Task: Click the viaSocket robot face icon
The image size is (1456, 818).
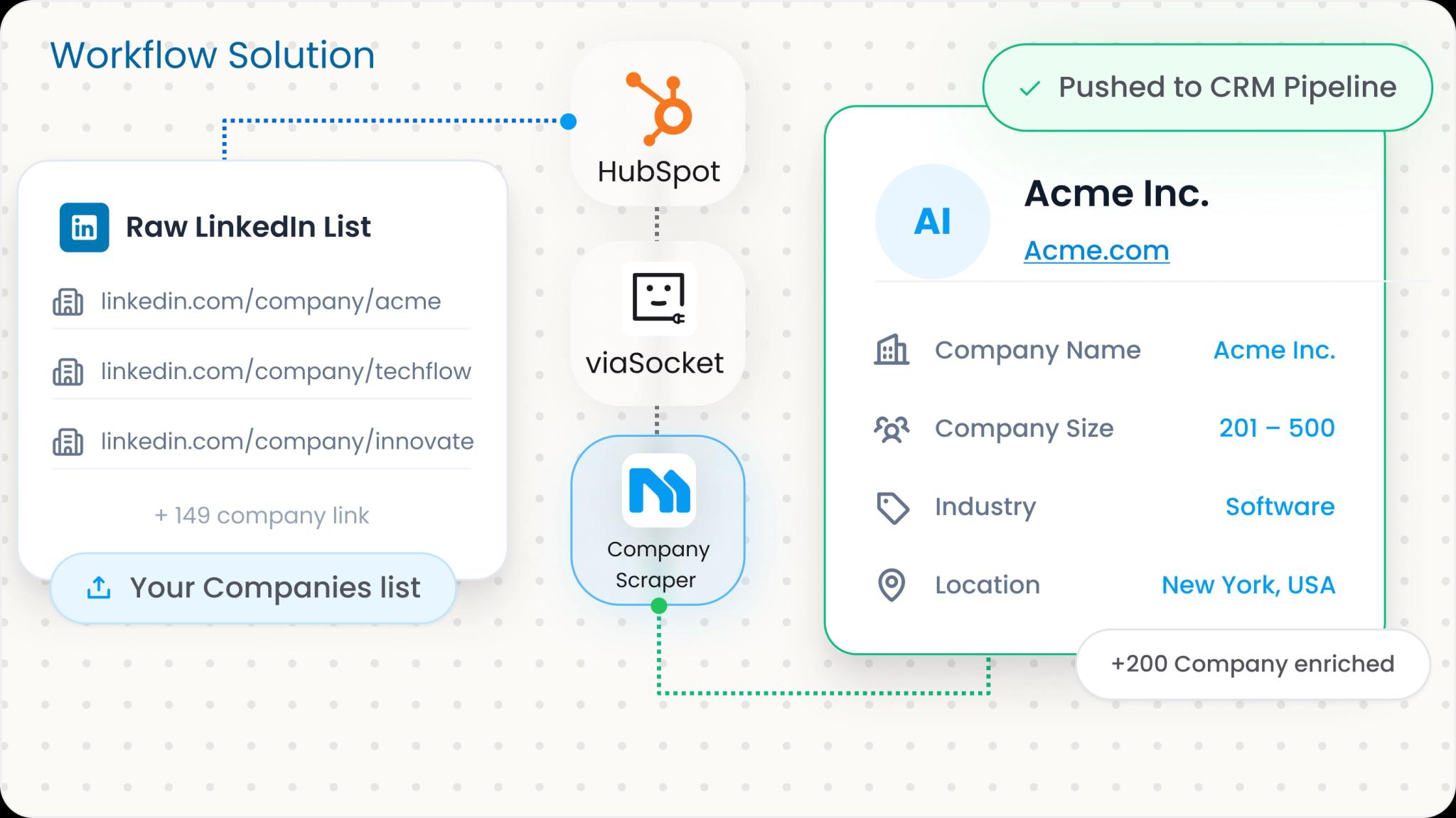Action: 658,298
